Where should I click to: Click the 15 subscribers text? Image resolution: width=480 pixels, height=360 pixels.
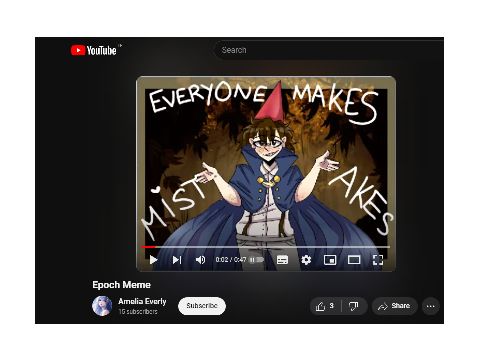138,311
